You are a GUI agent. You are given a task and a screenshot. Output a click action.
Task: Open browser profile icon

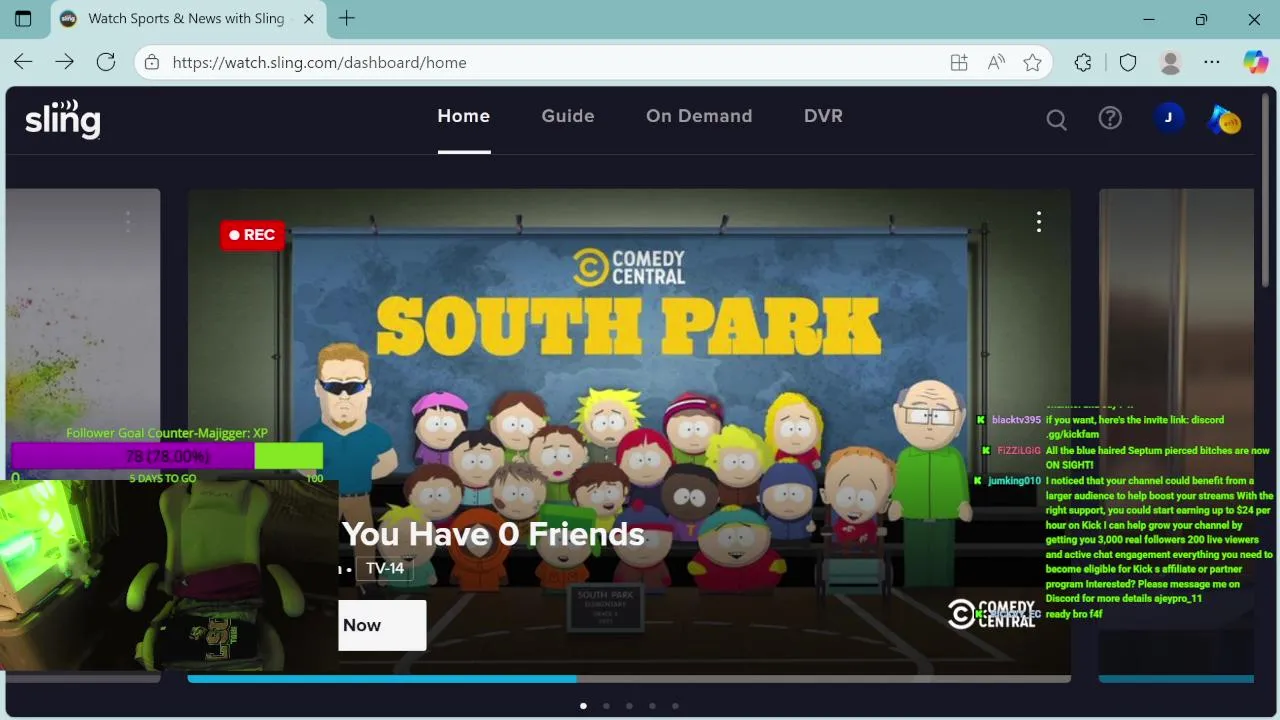click(1170, 62)
